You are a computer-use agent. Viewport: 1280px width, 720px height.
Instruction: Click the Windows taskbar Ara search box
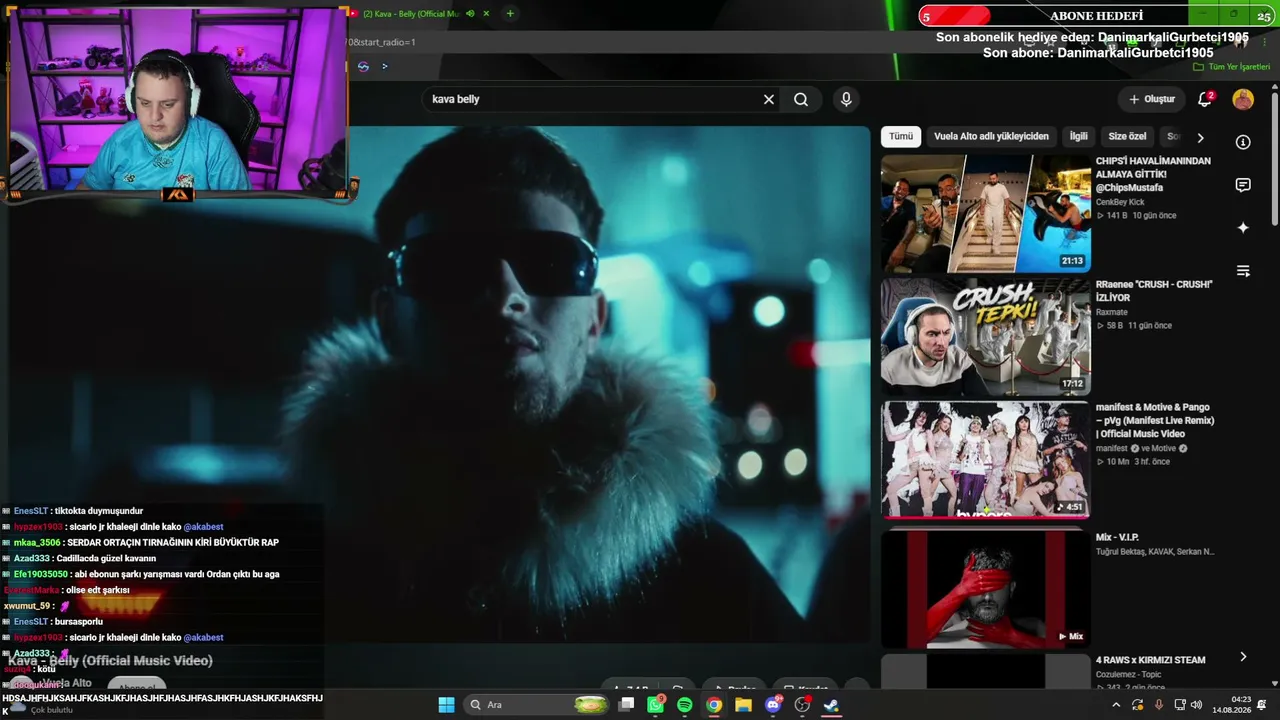click(538, 705)
